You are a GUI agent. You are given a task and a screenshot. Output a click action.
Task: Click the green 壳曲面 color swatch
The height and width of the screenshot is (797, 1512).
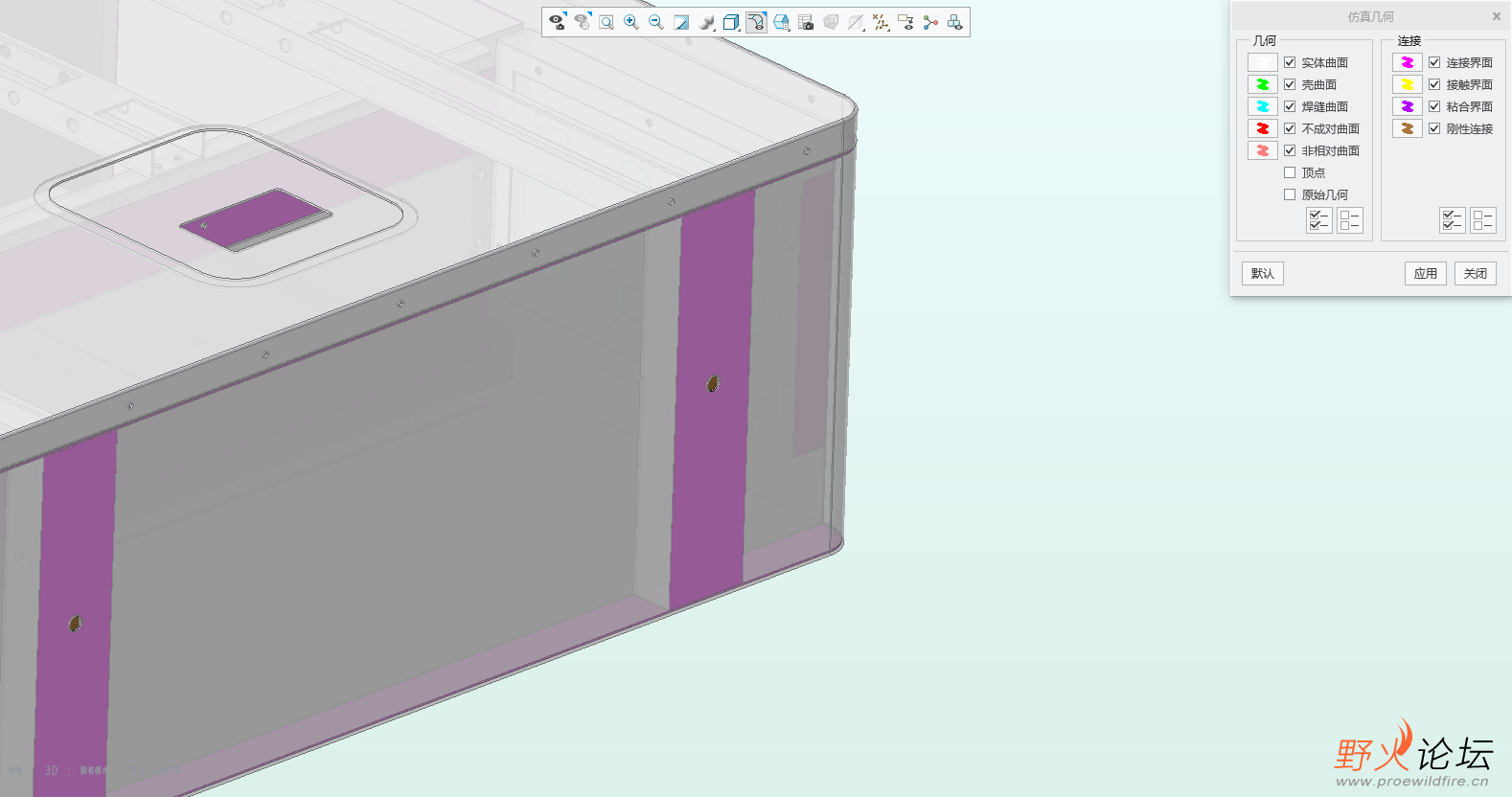tap(1262, 84)
